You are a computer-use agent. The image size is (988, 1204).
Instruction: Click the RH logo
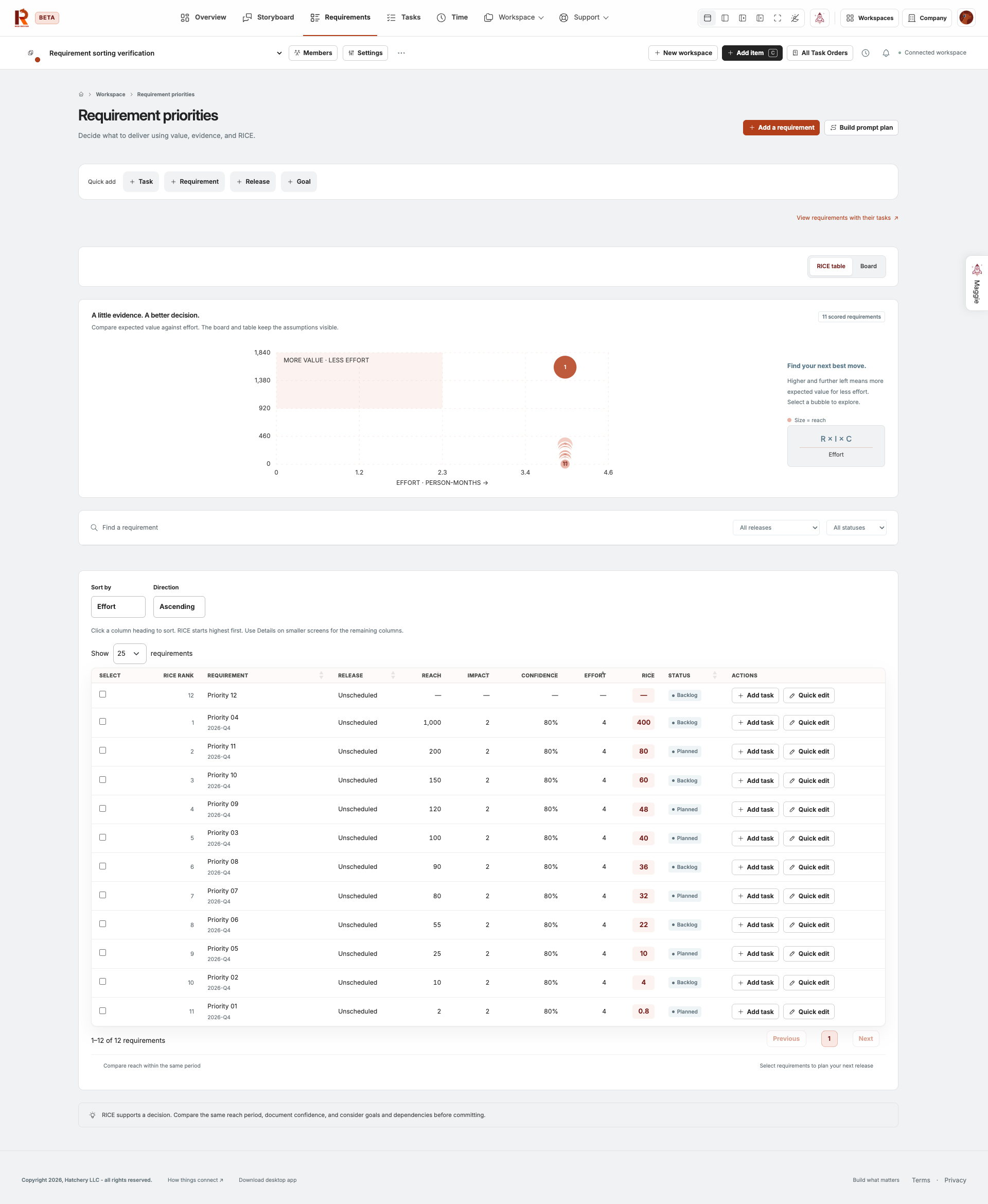pyautogui.click(x=22, y=18)
